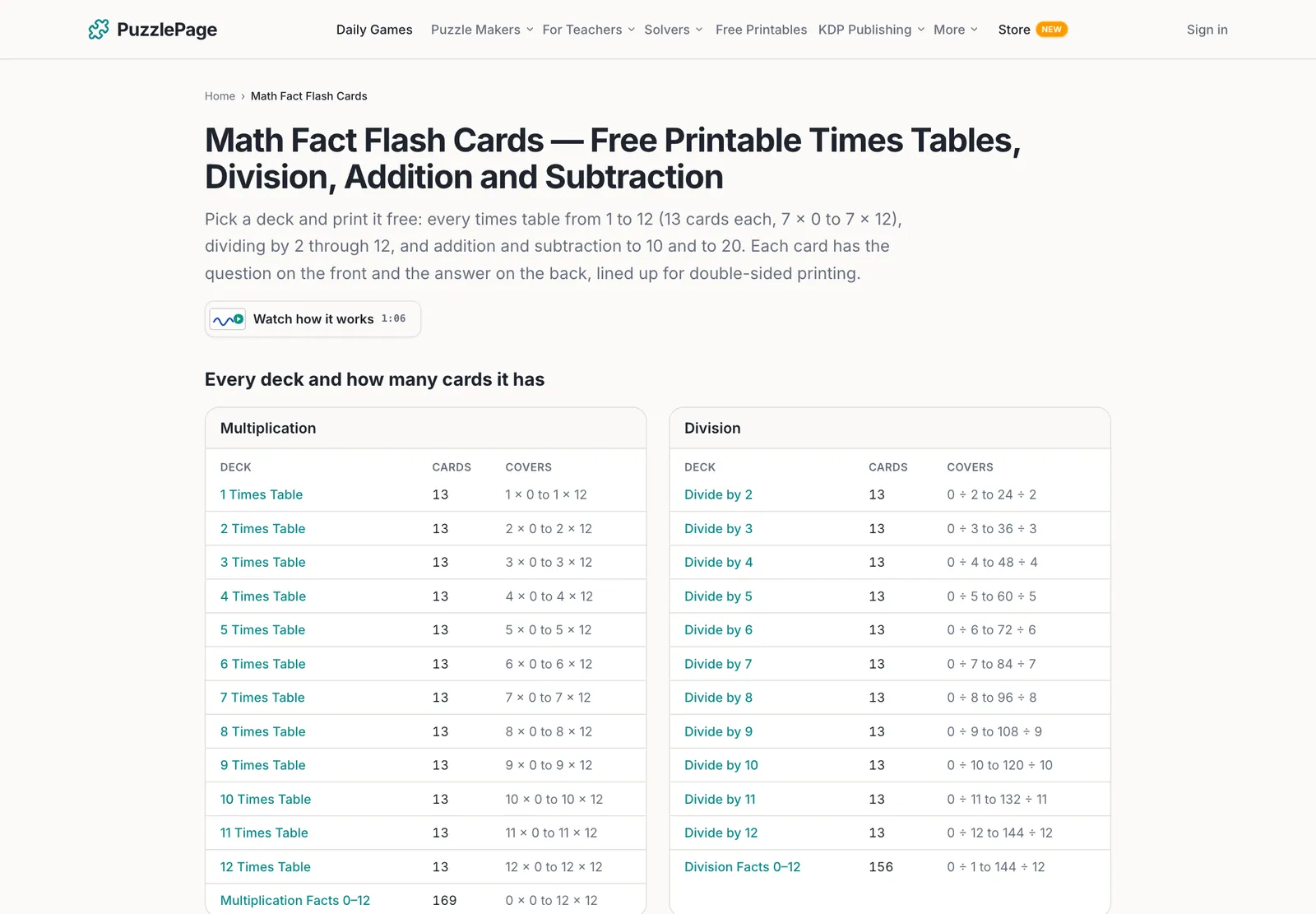Go to Free Printables page
Viewport: 1316px width, 914px height.
[761, 30]
